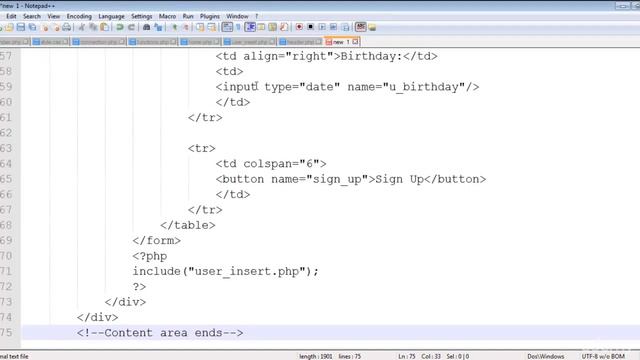Viewport: 640px width, 360px height.
Task: Switch to the style.css tab
Action: click(x=50, y=42)
